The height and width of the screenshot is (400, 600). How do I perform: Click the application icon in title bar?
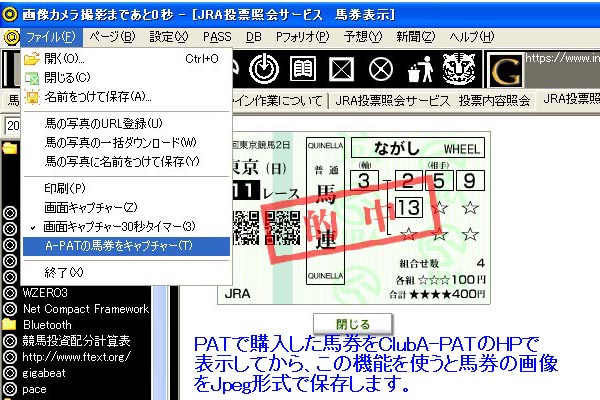(10, 14)
